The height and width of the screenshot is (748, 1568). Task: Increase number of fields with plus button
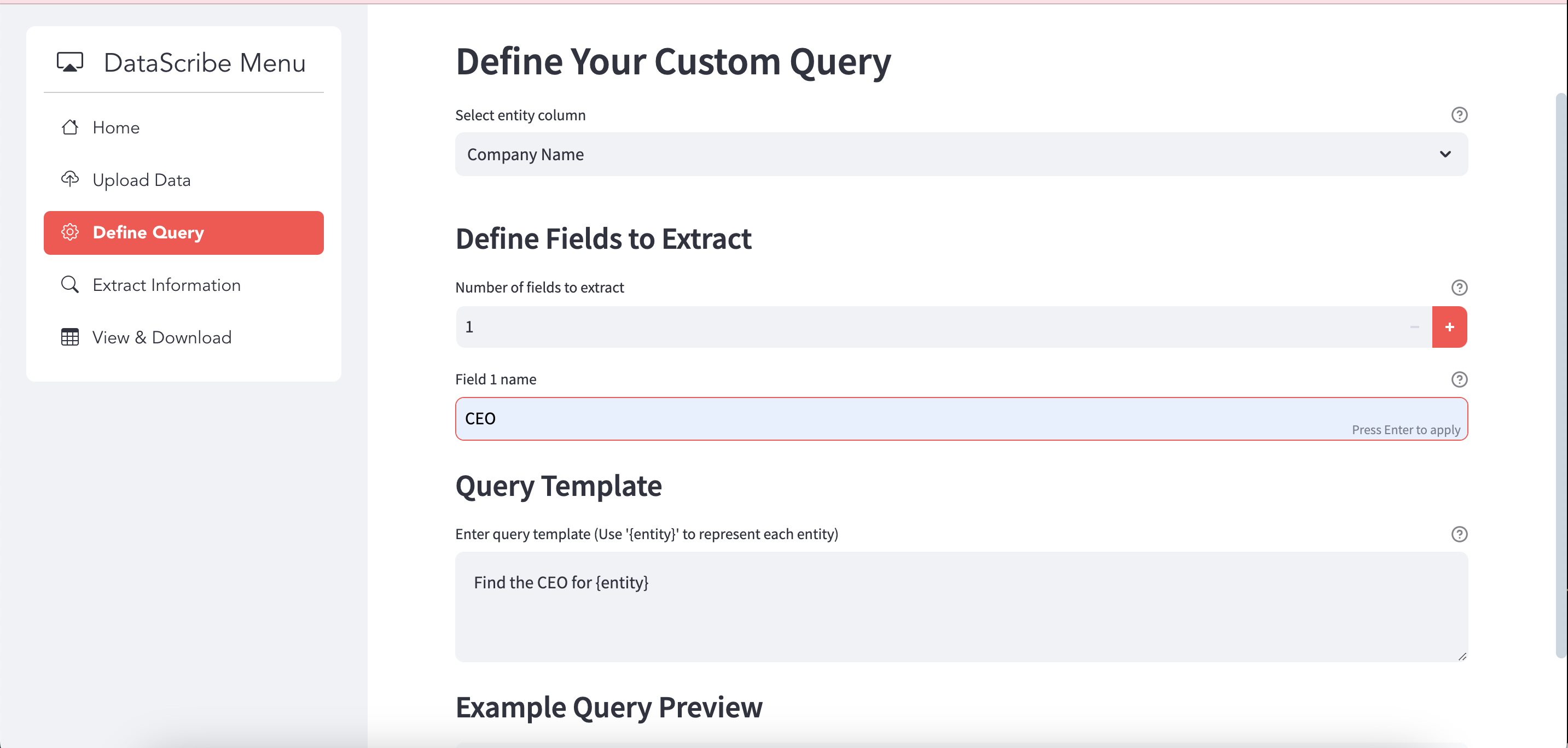1449,327
